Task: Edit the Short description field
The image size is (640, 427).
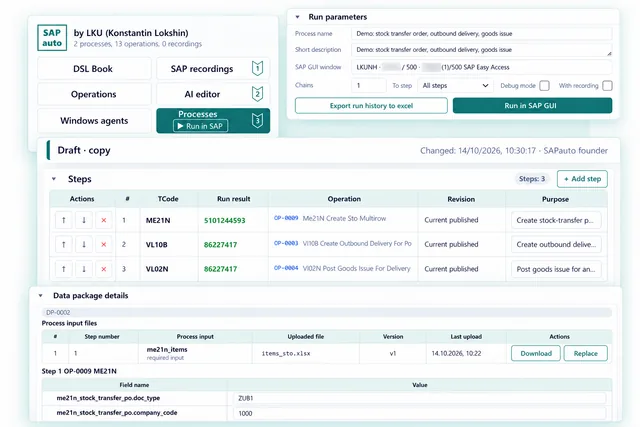Action: tap(482, 50)
